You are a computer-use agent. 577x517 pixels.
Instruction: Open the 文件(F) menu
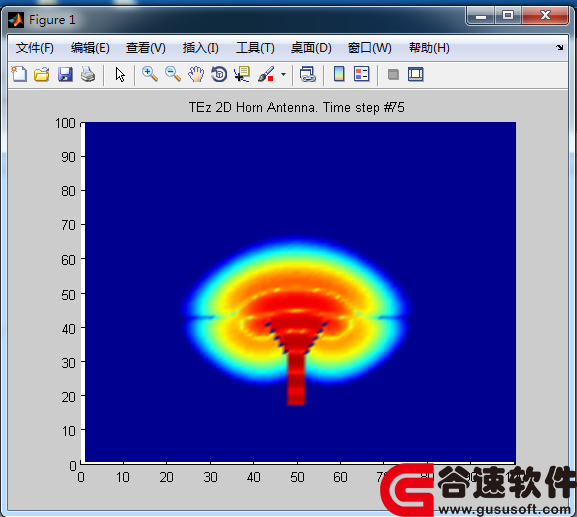click(x=35, y=48)
